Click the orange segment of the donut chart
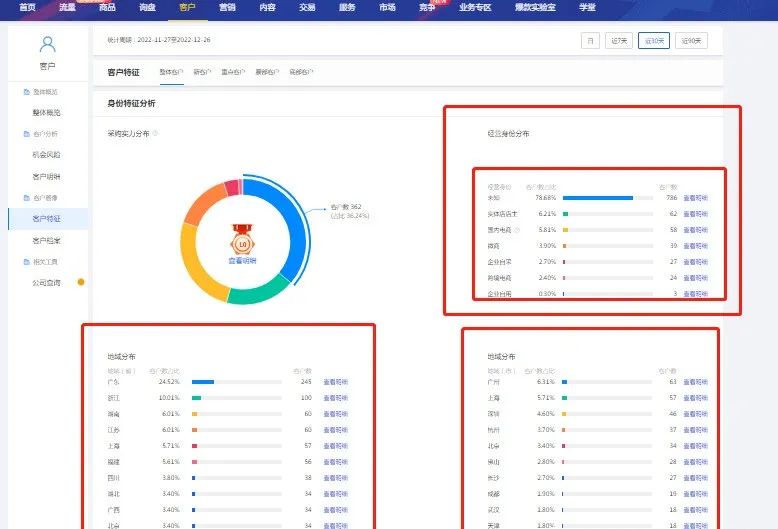Screen dimensions: 778x529 pos(201,203)
